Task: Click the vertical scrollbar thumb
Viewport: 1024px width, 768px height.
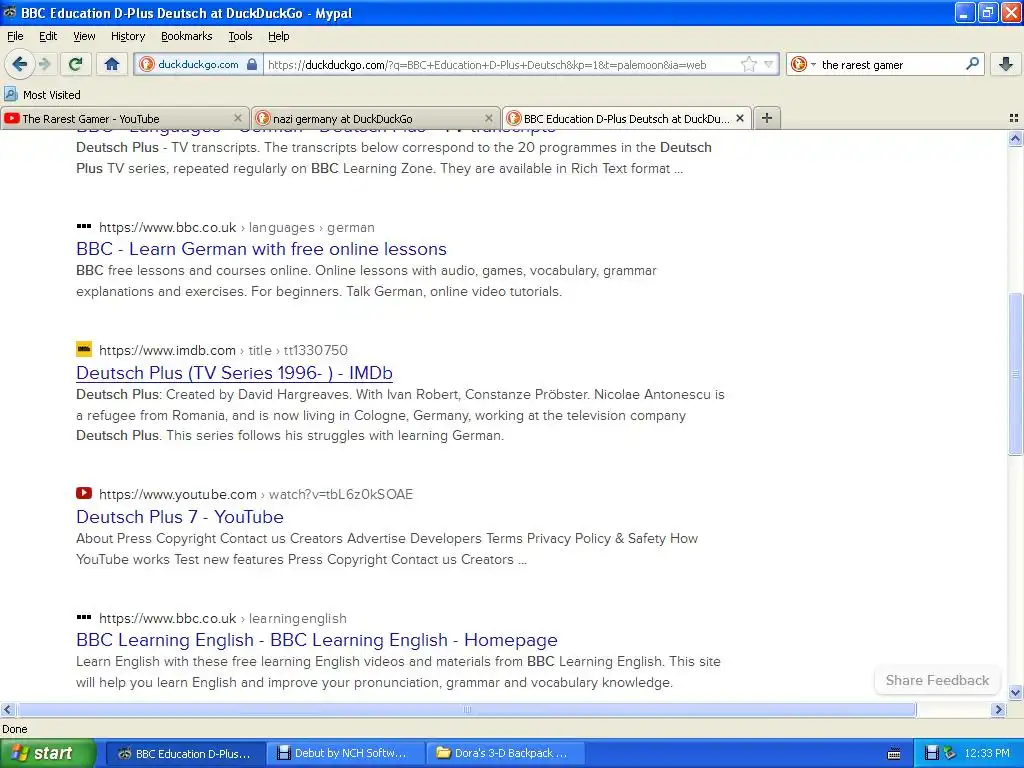Action: point(1015,374)
